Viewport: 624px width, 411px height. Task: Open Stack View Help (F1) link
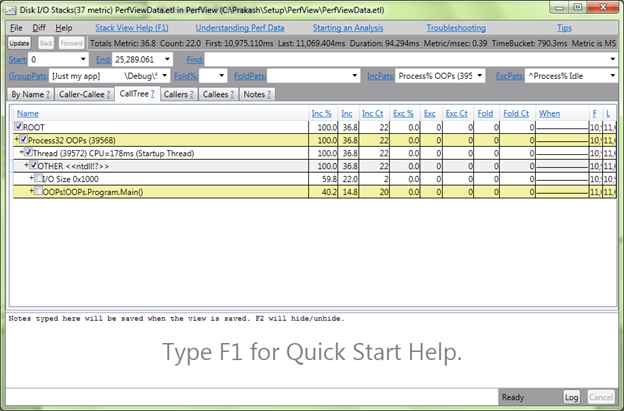point(132,28)
